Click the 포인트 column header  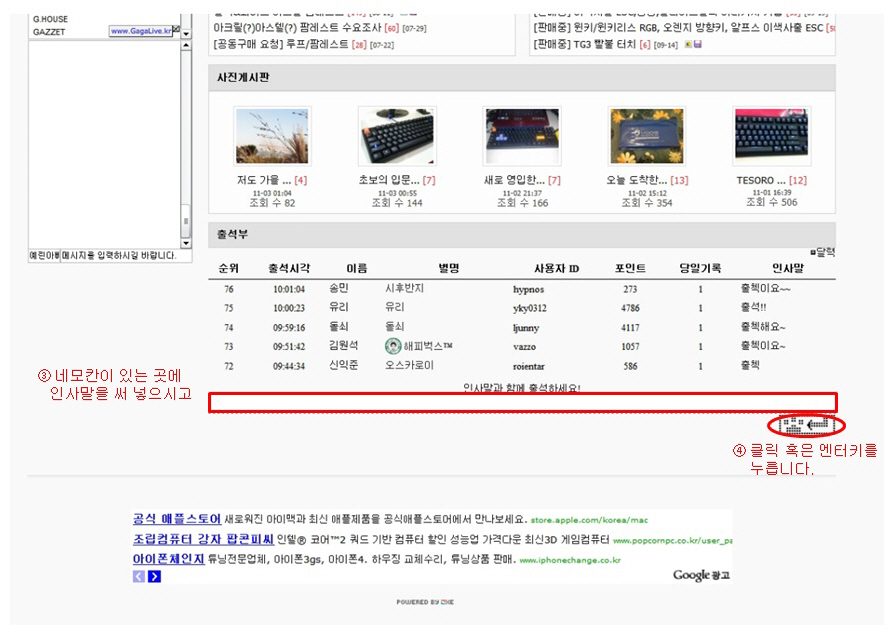point(630,268)
